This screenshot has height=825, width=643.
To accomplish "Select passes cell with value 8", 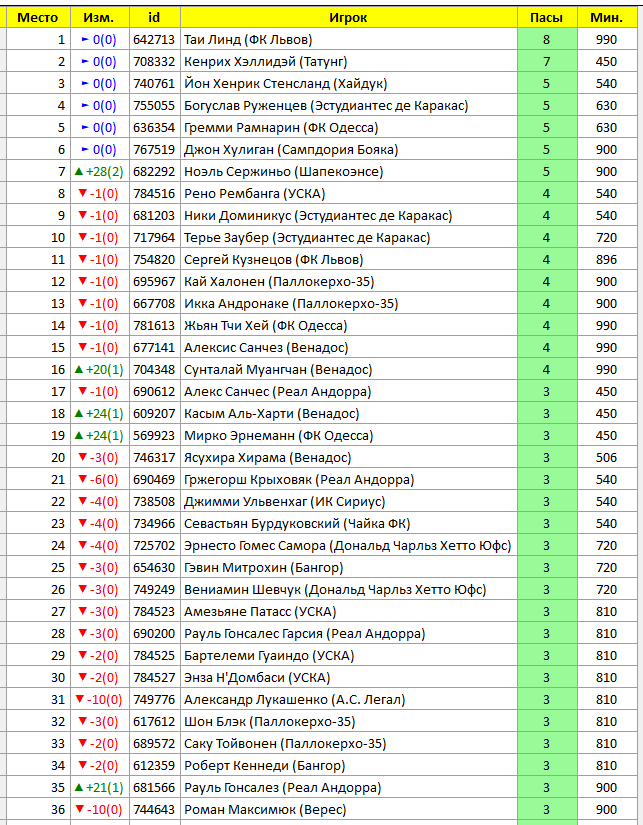I will (547, 39).
